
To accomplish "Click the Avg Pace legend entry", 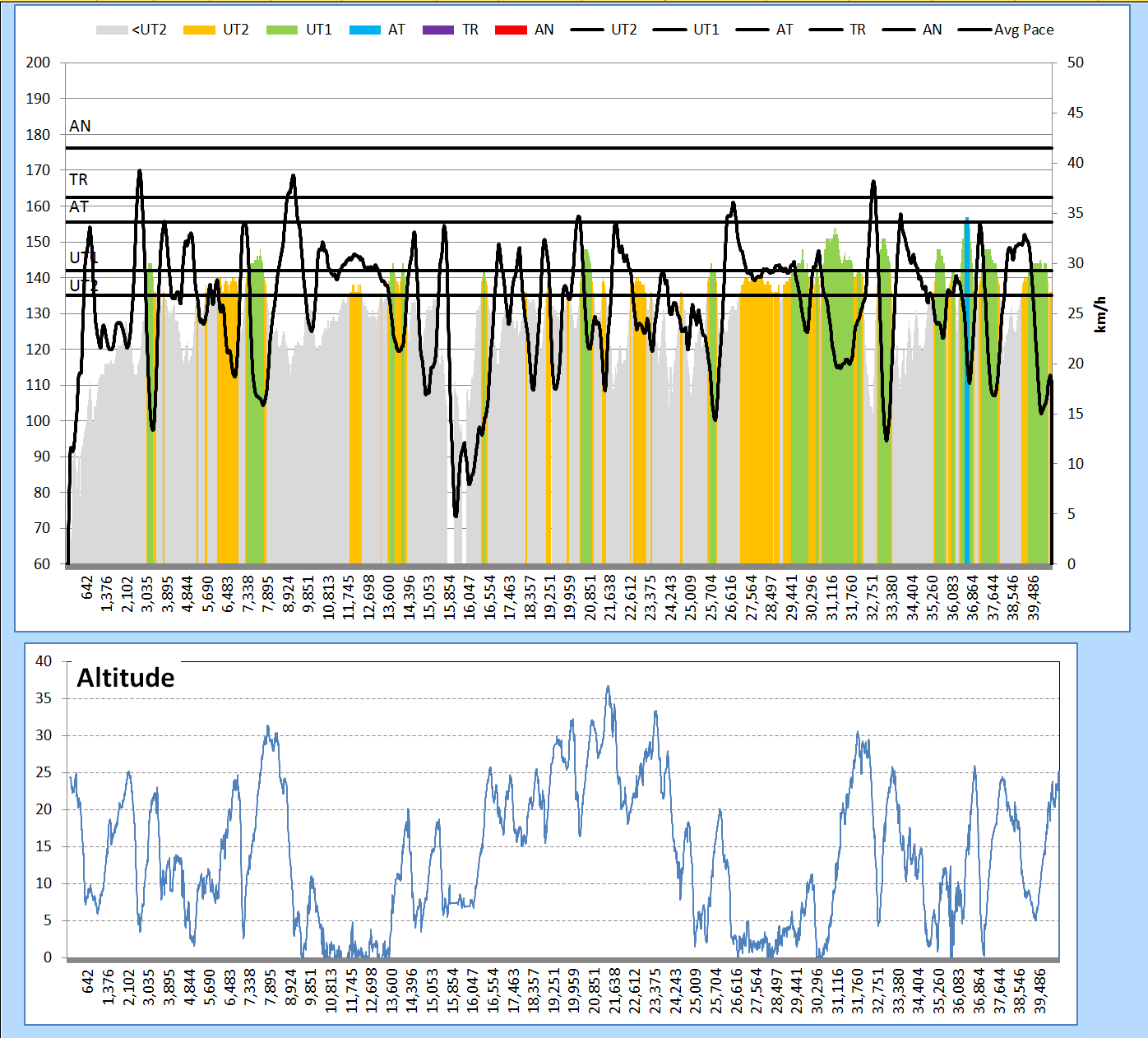I will (1006, 30).
